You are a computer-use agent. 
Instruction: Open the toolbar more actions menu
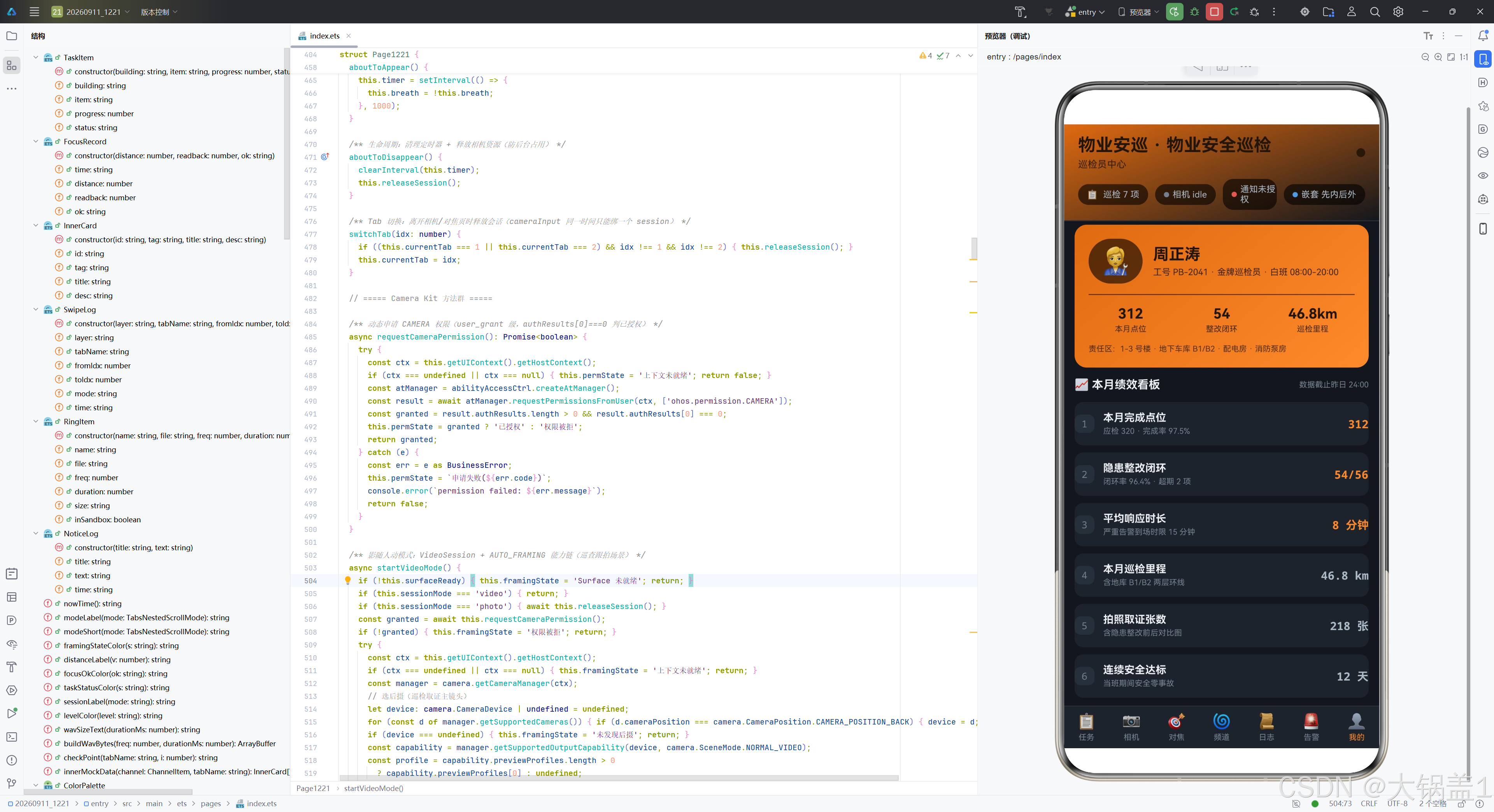point(1274,12)
